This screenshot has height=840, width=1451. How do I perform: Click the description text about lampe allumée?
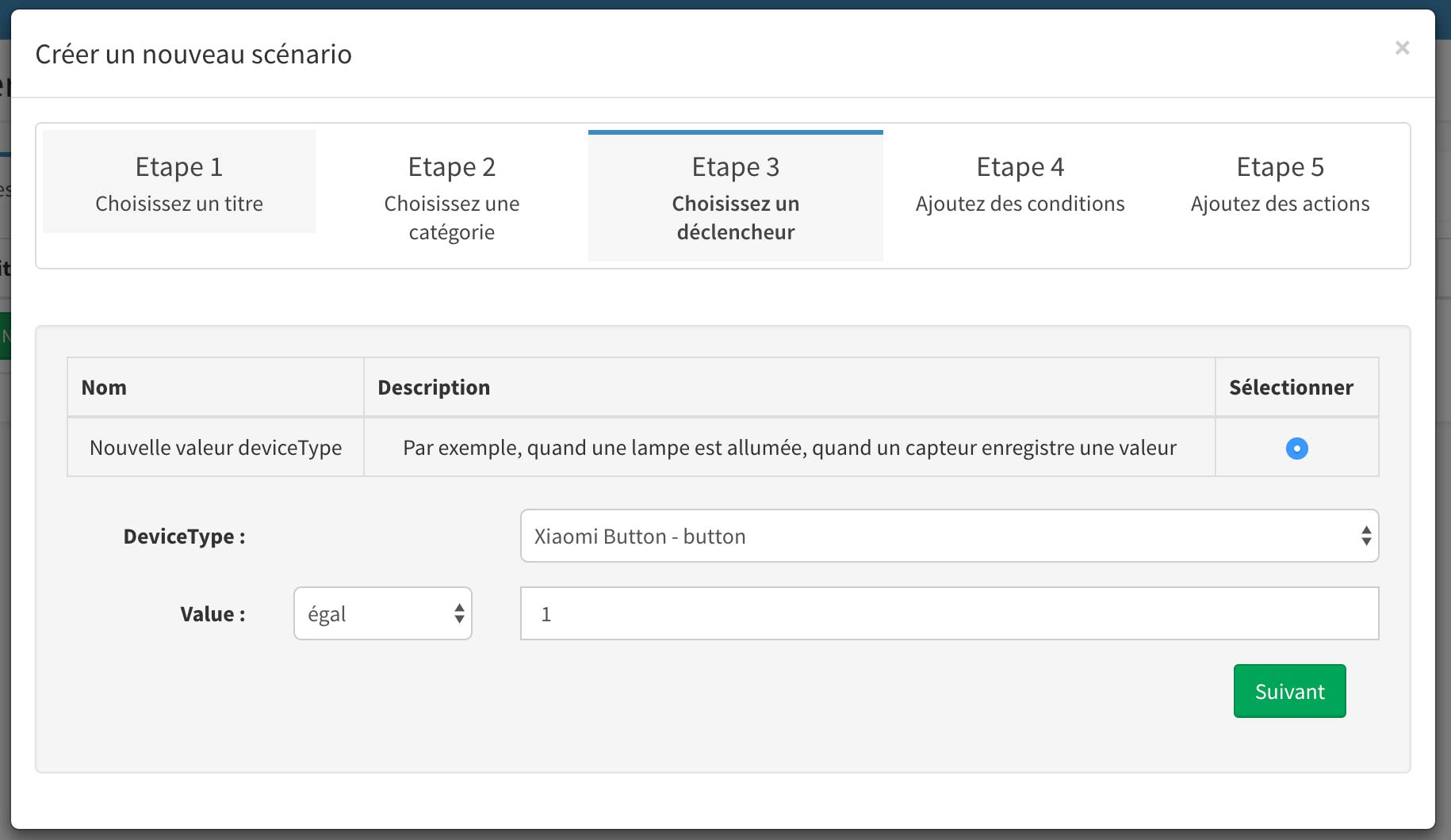tap(789, 448)
